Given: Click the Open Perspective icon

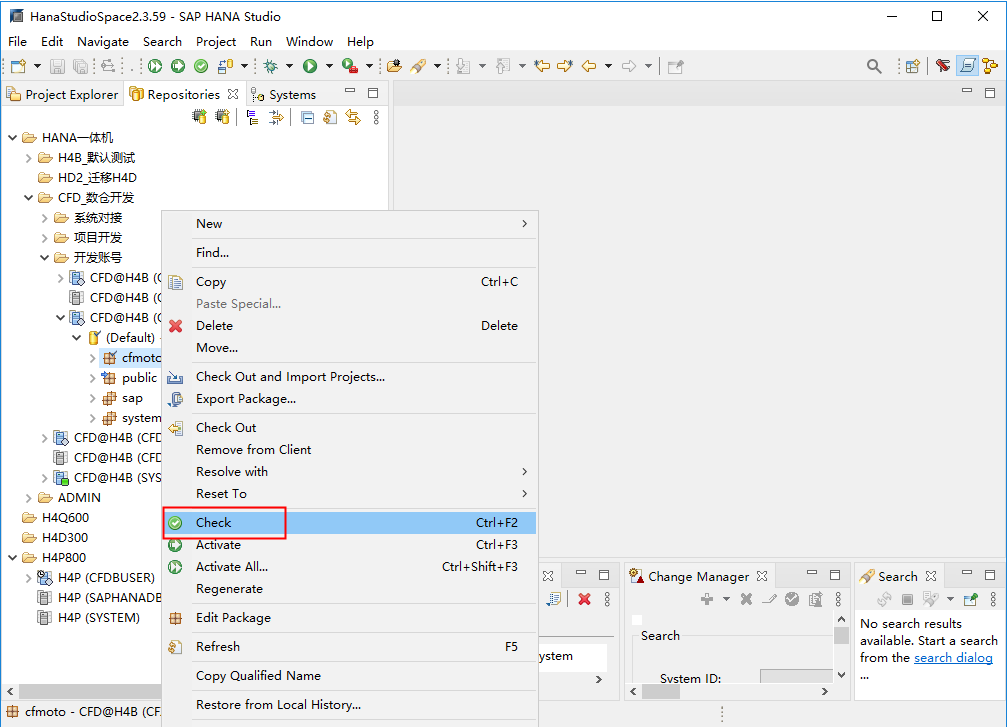Looking at the screenshot, I should point(913,66).
